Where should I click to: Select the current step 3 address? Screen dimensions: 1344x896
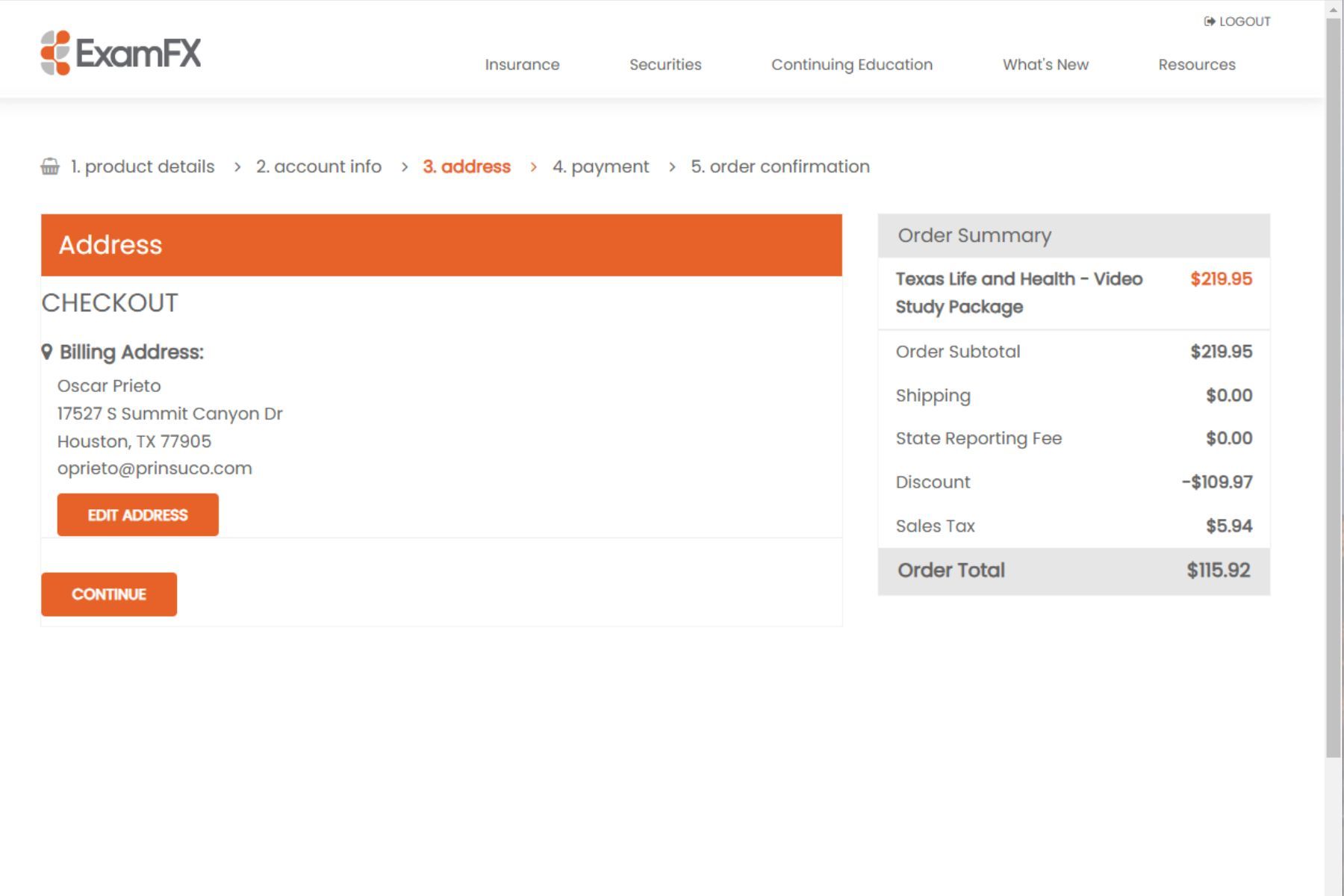click(467, 167)
